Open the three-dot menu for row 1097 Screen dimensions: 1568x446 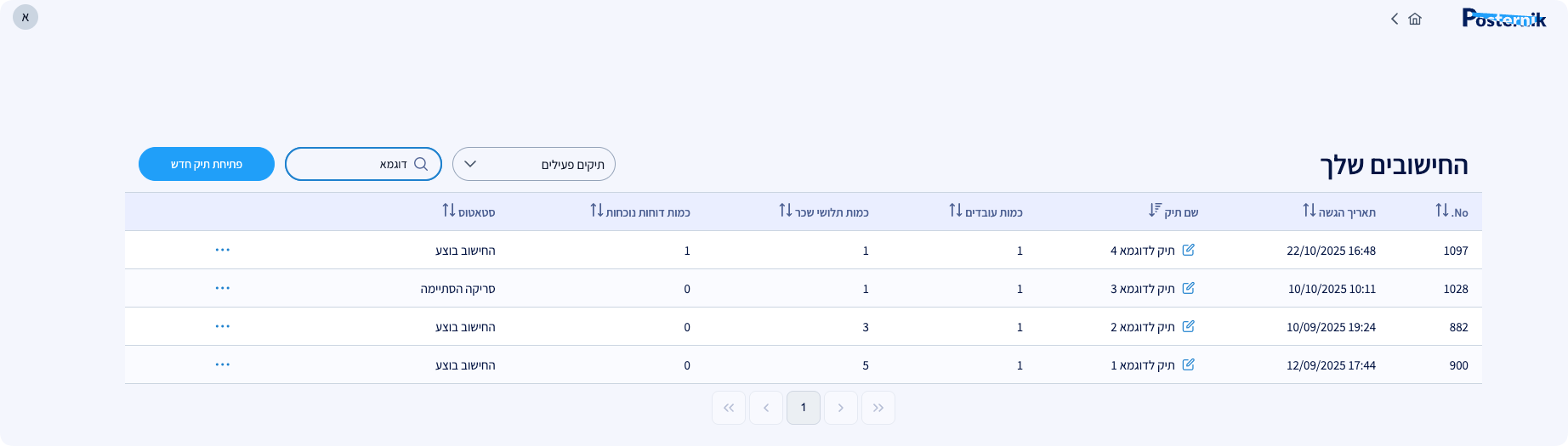pyautogui.click(x=223, y=250)
